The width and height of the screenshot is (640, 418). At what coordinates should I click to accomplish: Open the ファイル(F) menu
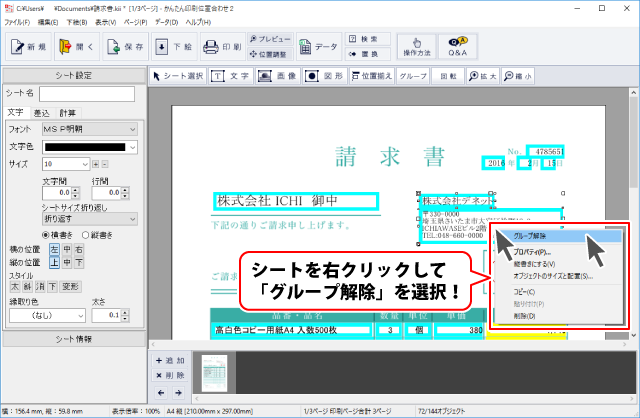click(x=17, y=22)
